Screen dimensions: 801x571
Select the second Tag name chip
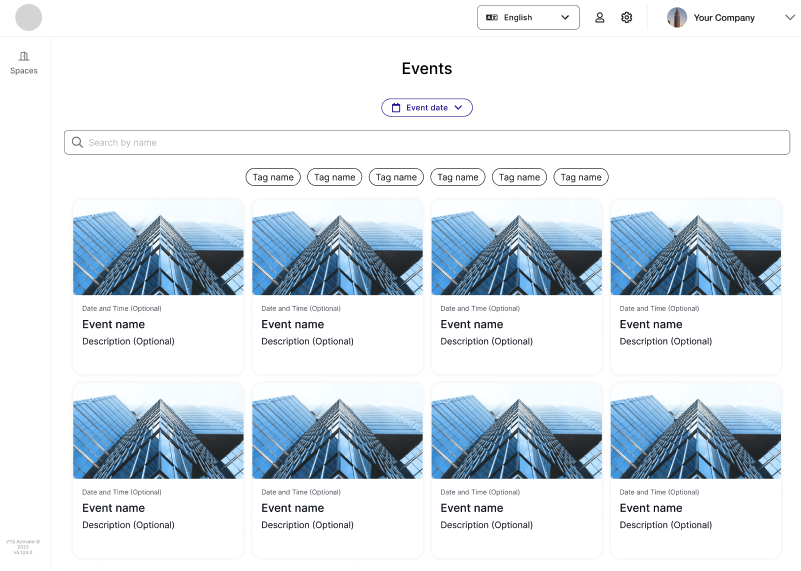tap(335, 177)
